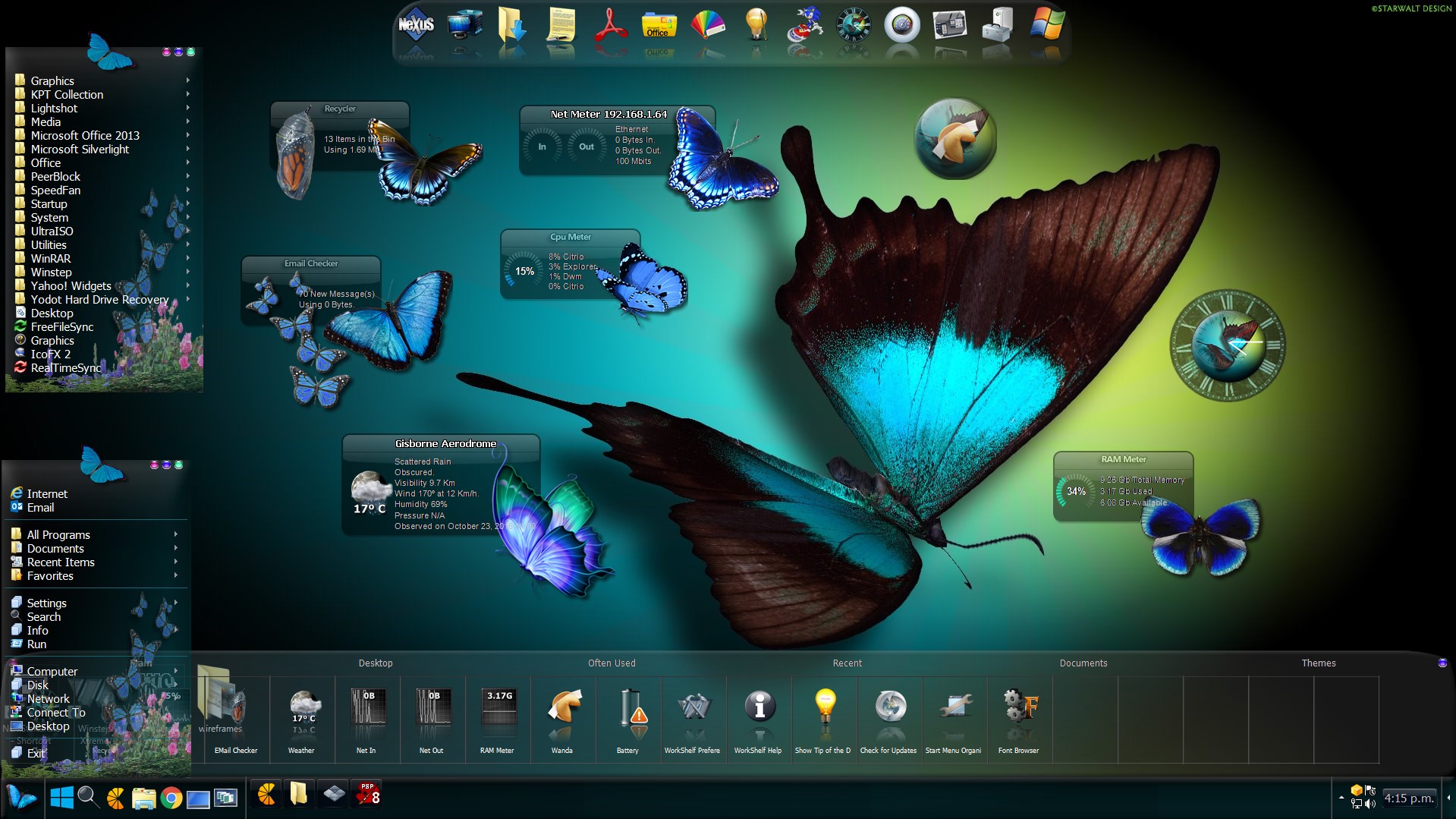Expand the Microsoft Office 2013 folder arrow
The image size is (1456, 819).
click(187, 135)
